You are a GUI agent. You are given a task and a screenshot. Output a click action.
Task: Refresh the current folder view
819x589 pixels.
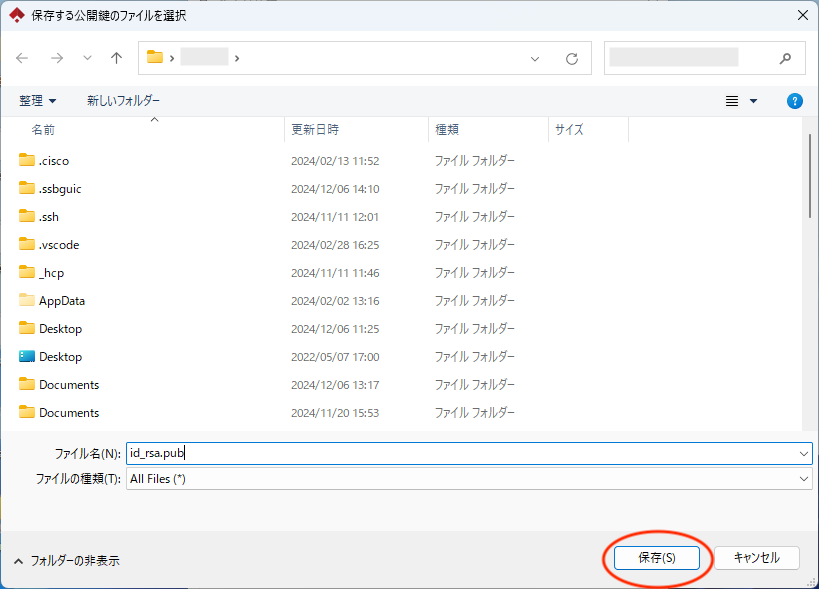pyautogui.click(x=572, y=58)
